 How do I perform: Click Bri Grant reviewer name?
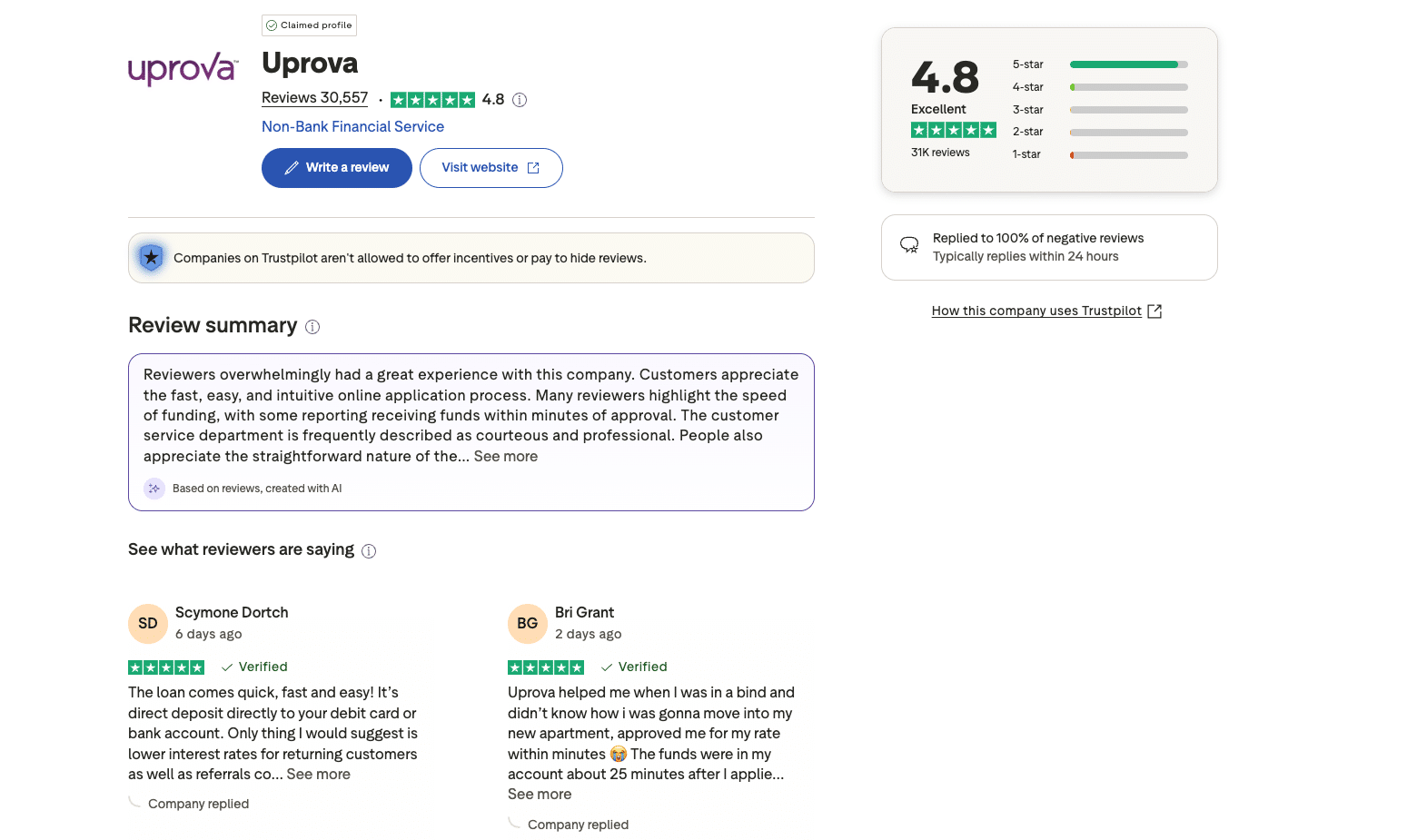point(585,613)
